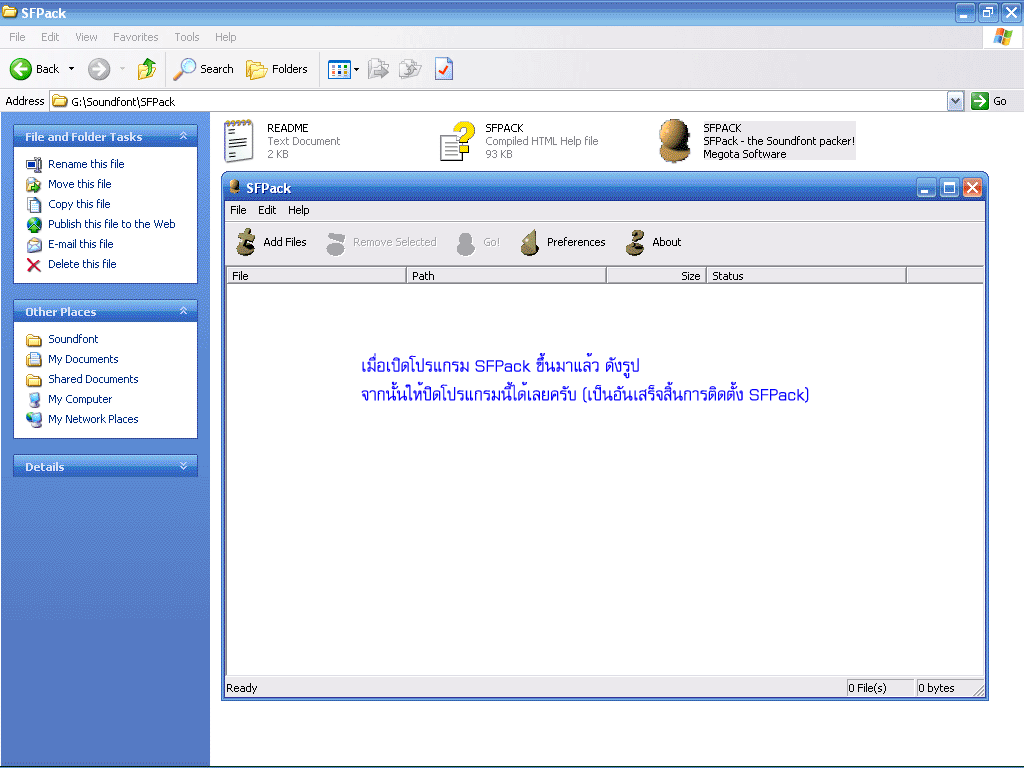This screenshot has height=768, width=1024.
Task: Click Delete this file
Action: 82,264
